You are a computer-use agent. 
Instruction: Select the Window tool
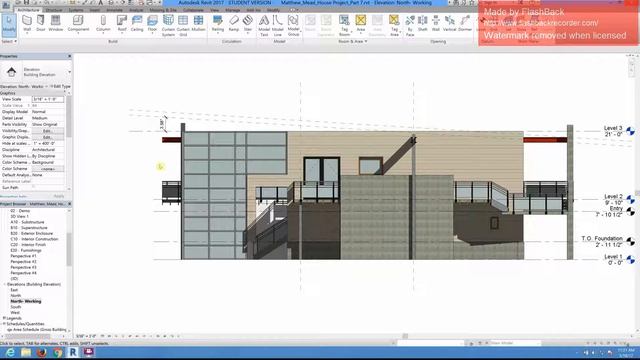(x=56, y=23)
